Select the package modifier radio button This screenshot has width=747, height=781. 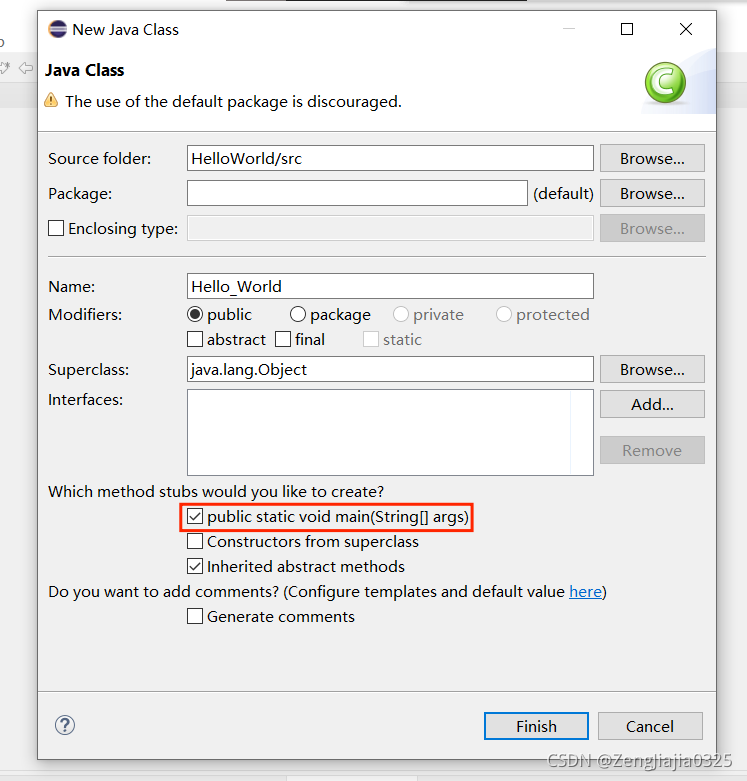click(298, 314)
